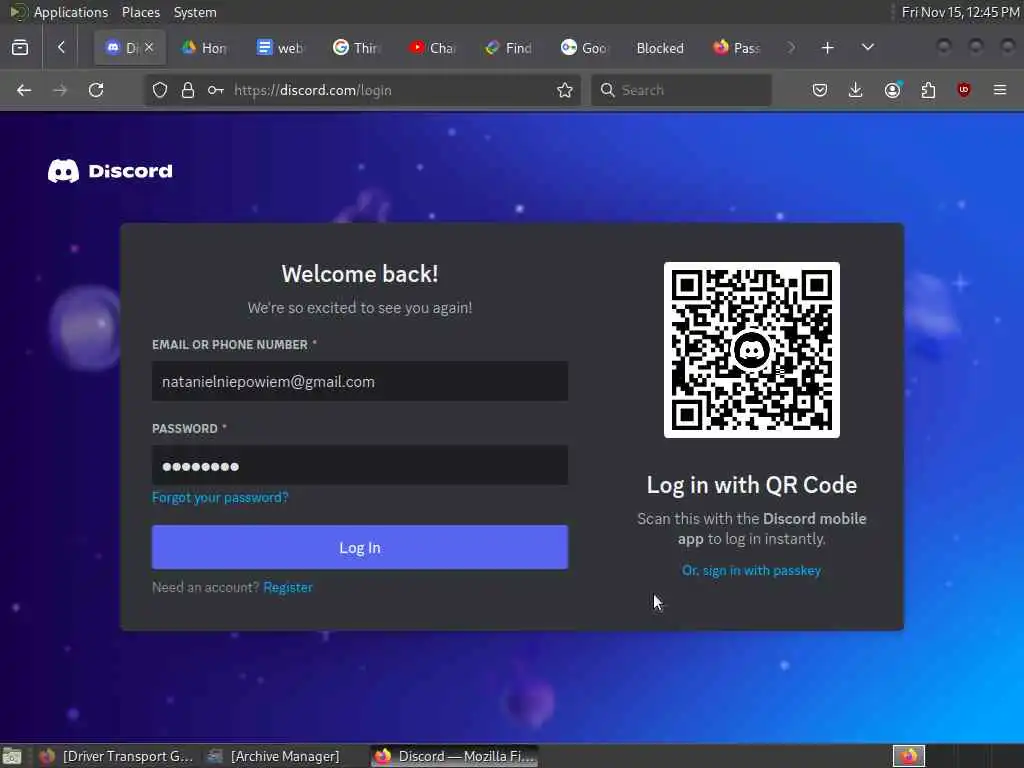Reload the Discord login page
The height and width of the screenshot is (768, 1024).
pos(96,90)
